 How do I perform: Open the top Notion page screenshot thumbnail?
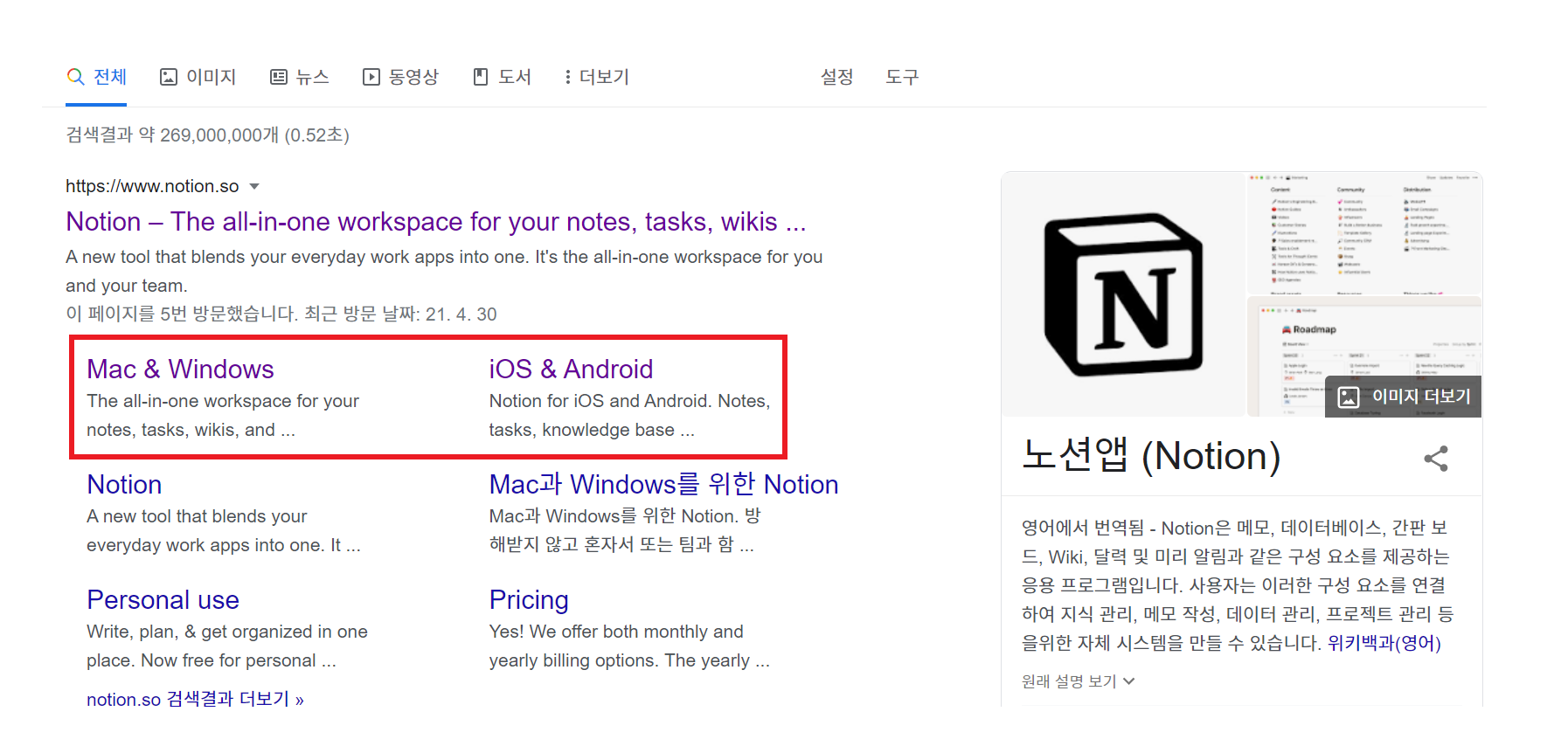pyautogui.click(x=1364, y=233)
